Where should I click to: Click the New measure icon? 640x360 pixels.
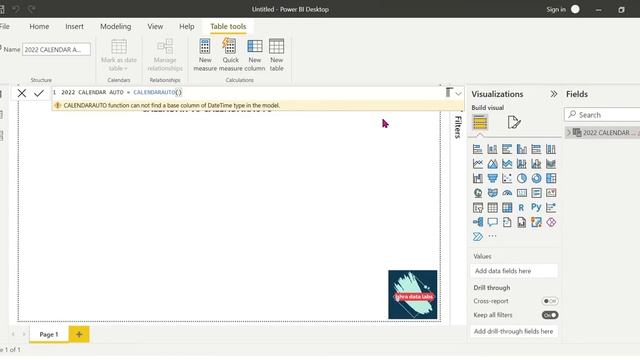tap(205, 47)
